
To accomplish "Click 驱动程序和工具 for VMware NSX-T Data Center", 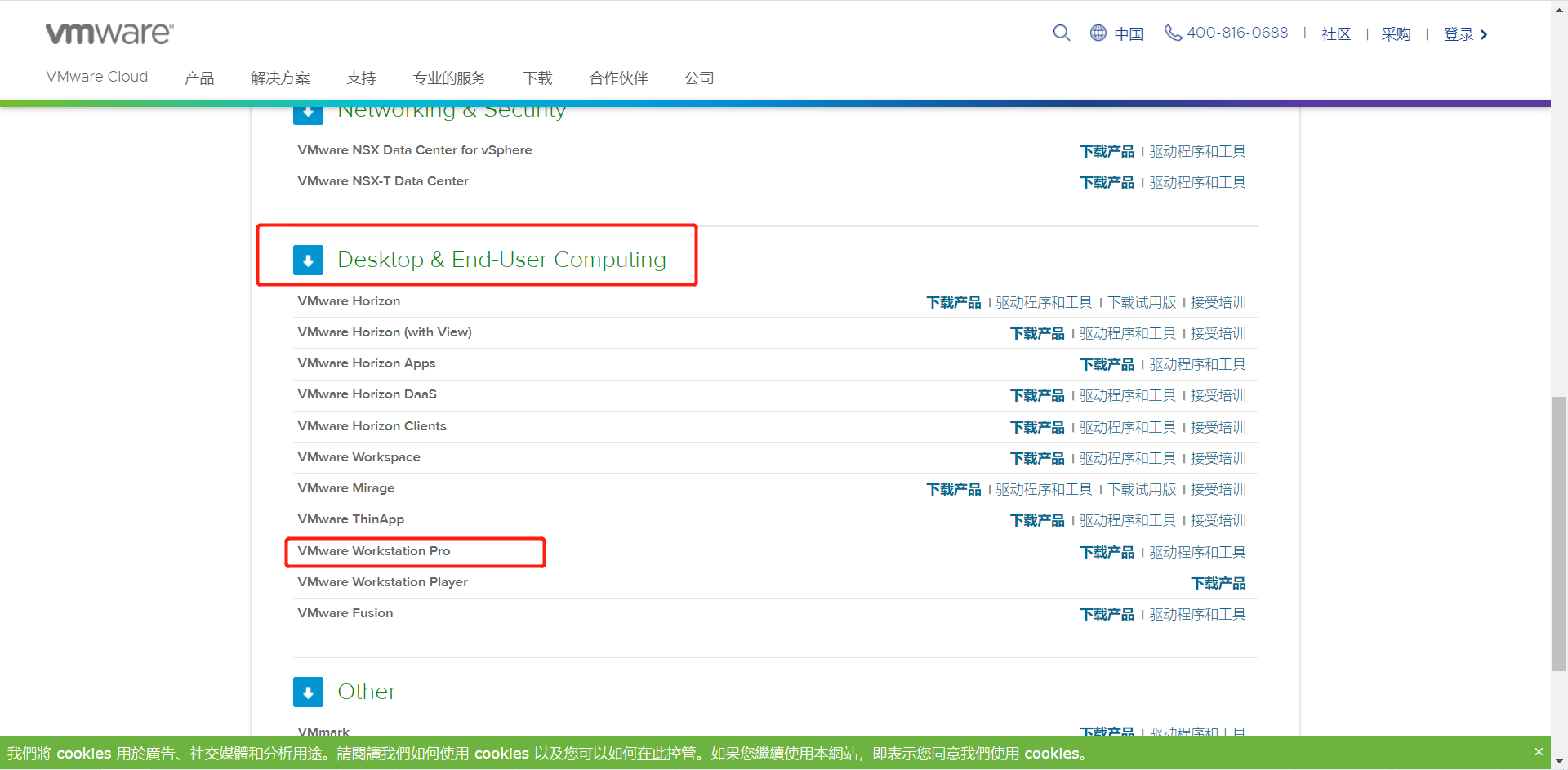I will point(1197,182).
